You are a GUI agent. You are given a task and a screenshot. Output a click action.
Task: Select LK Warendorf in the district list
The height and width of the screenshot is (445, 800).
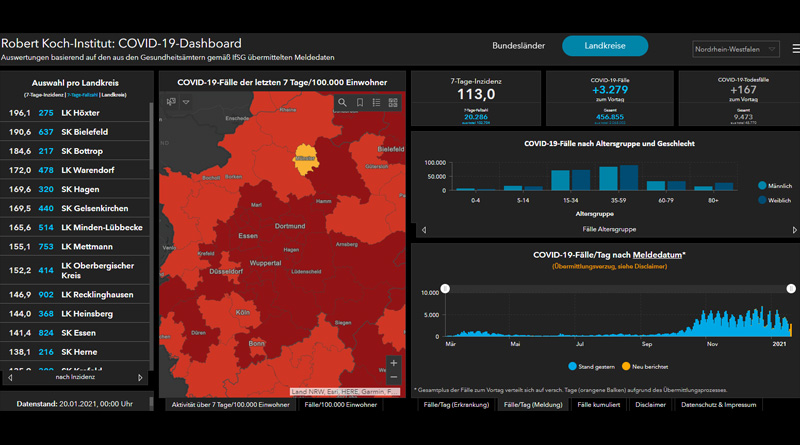coord(75,170)
